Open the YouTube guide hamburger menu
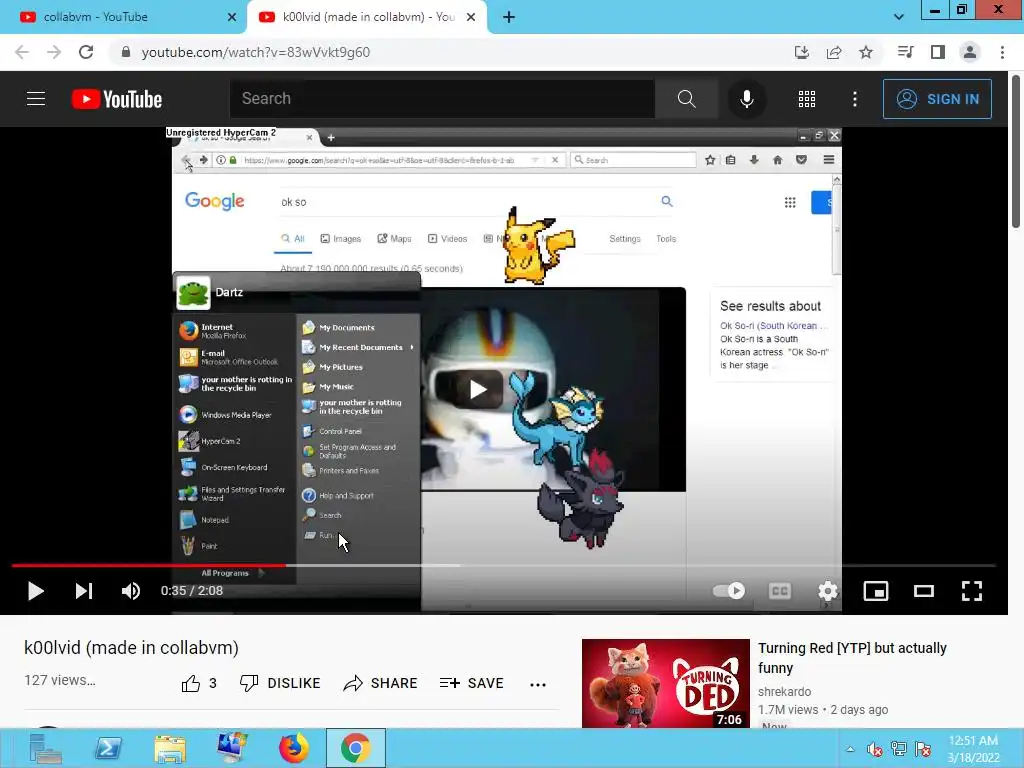The width and height of the screenshot is (1024, 768). pos(36,99)
